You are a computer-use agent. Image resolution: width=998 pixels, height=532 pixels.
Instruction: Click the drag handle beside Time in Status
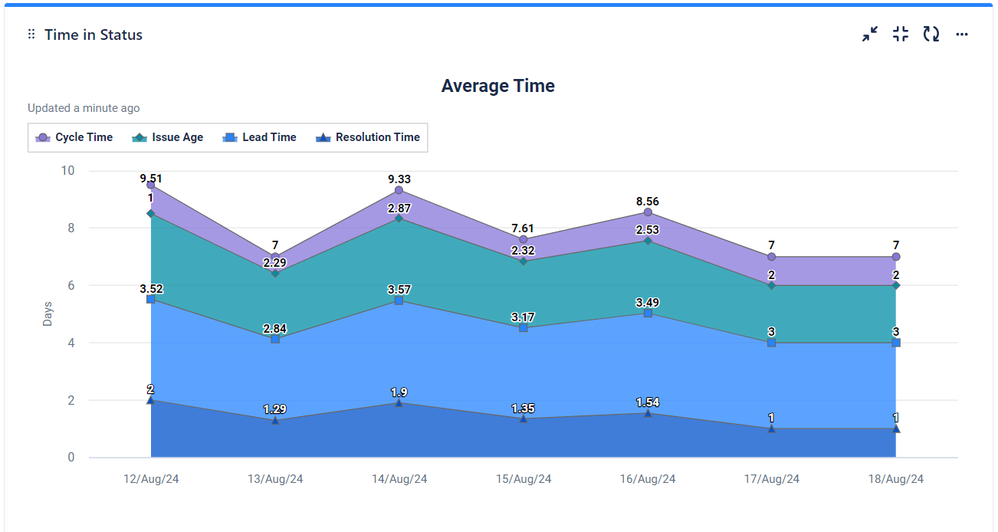[x=31, y=34]
